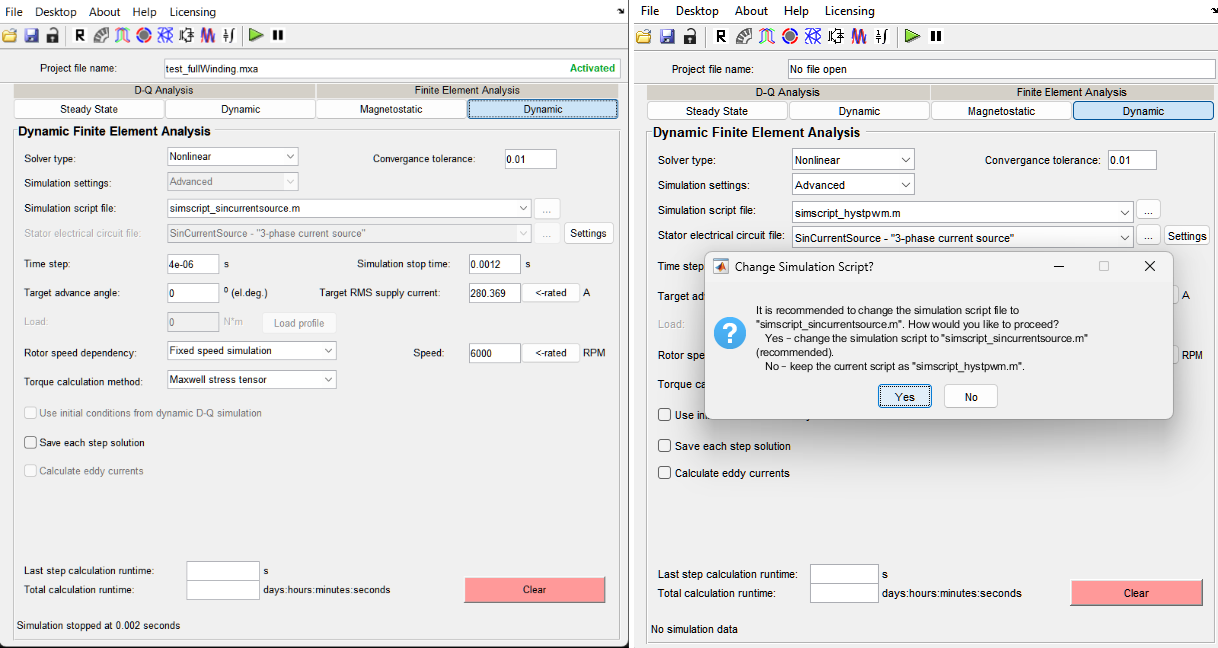This screenshot has width=1218, height=648.
Task: Click the blue mesh icon in right window
Action: [x=813, y=36]
